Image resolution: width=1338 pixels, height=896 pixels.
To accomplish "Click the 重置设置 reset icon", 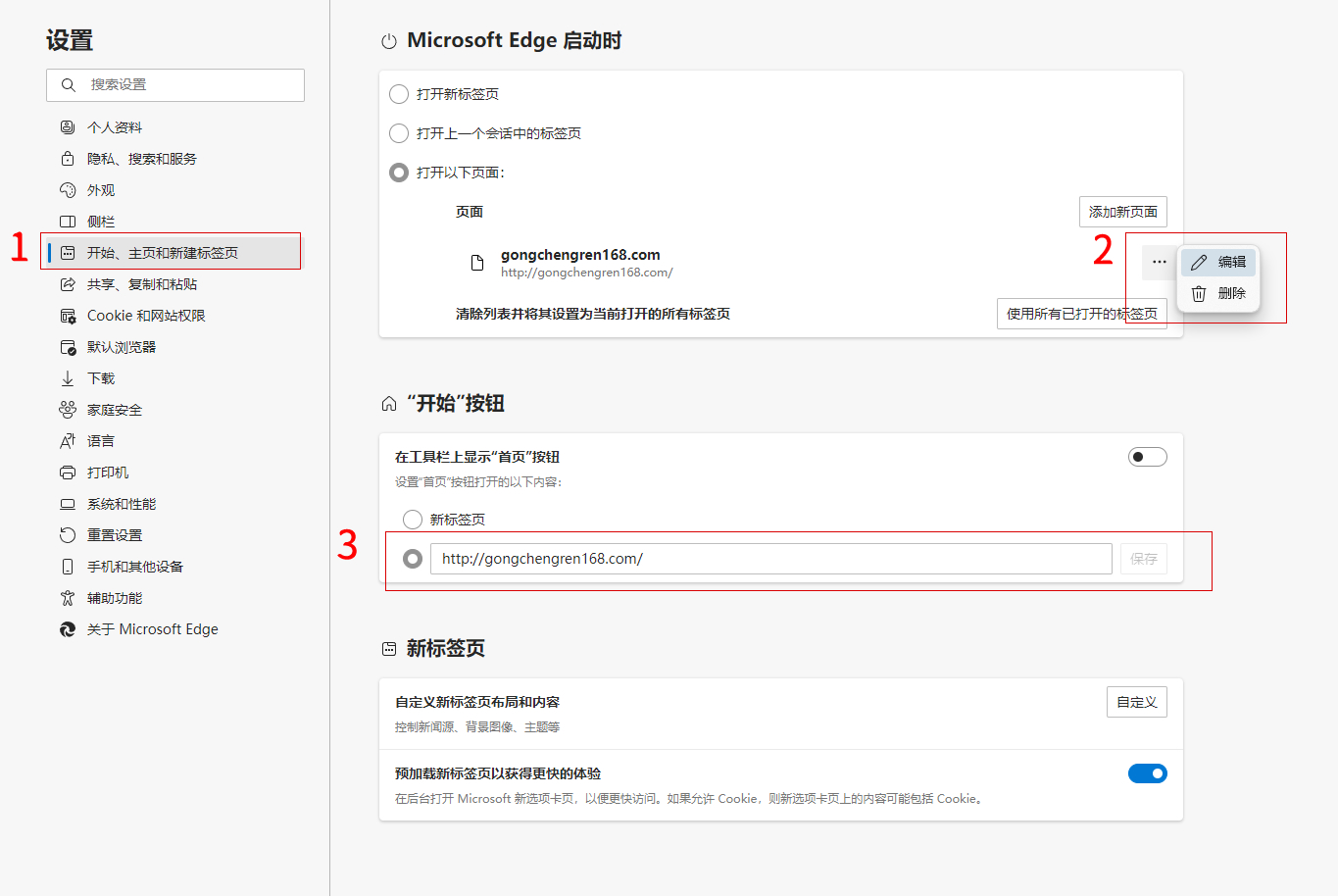I will click(x=68, y=535).
